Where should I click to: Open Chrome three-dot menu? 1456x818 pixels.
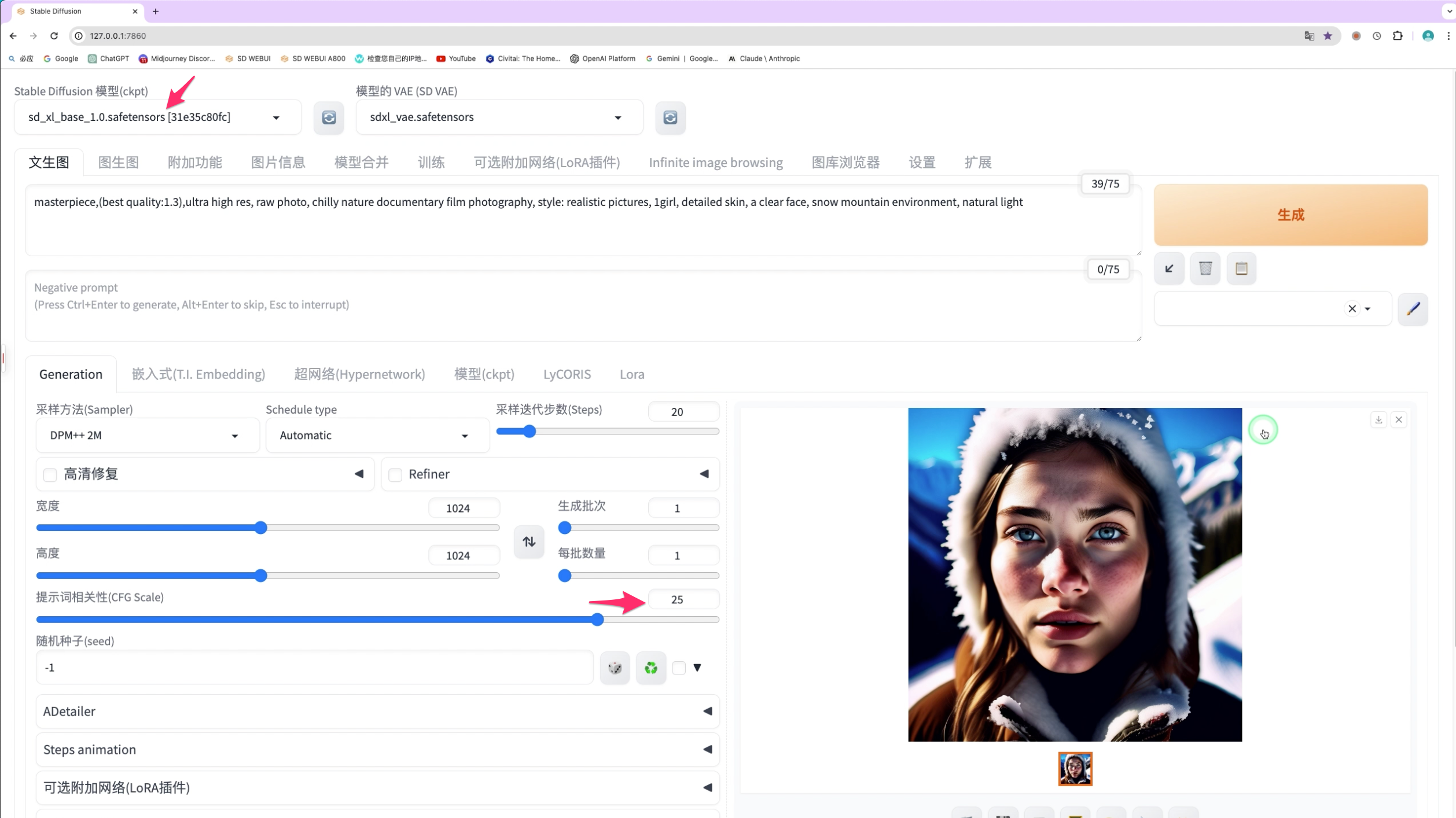tap(1448, 36)
